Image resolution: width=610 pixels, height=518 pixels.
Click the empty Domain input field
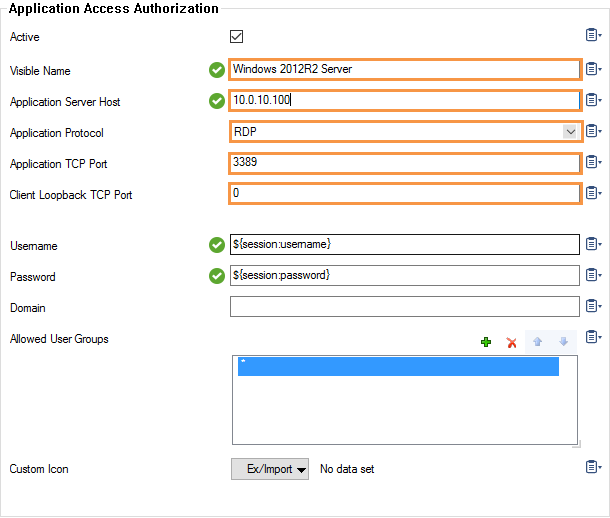(x=405, y=306)
